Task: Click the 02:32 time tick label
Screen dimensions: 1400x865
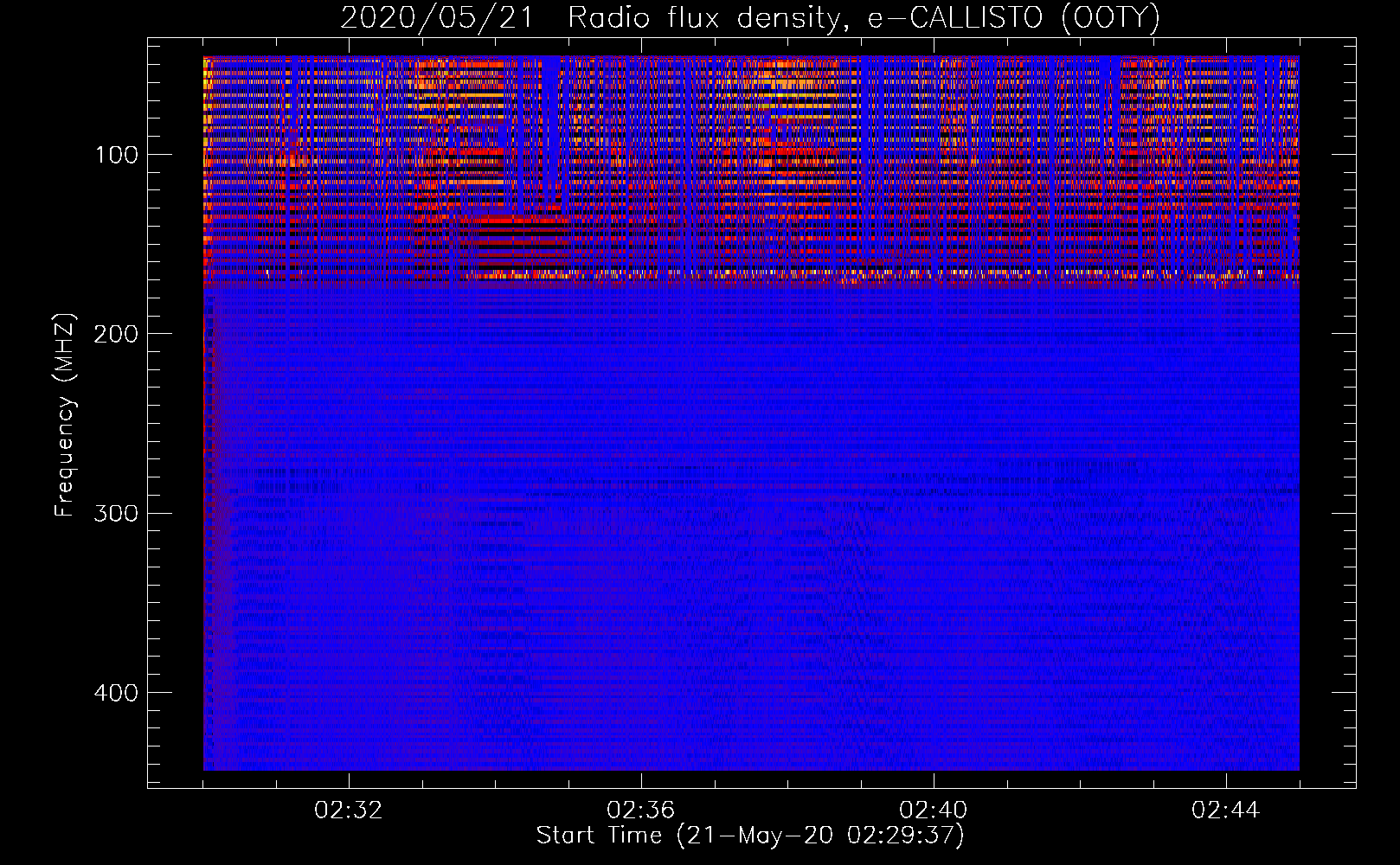Action: click(x=349, y=811)
